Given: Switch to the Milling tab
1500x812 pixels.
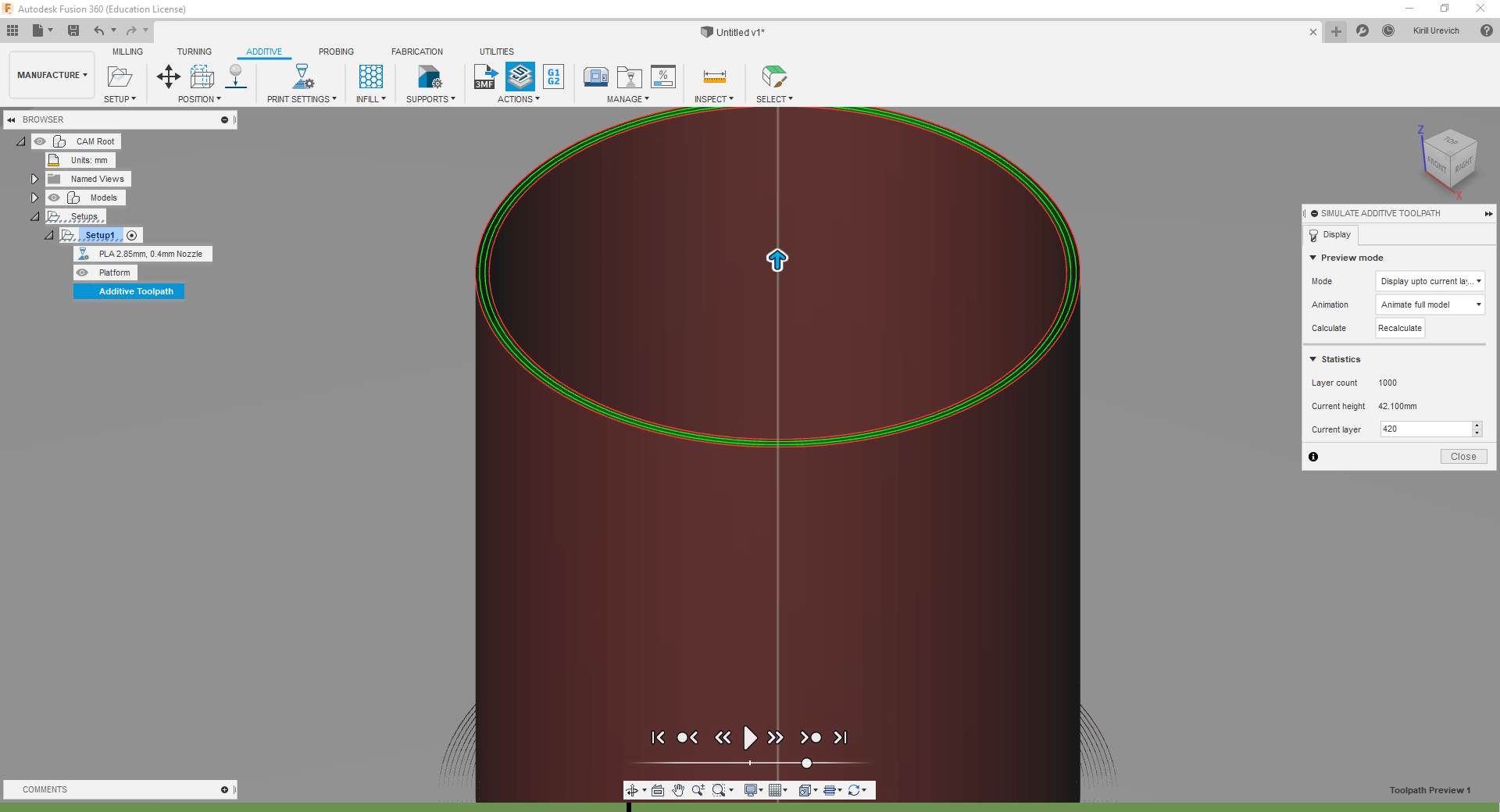Looking at the screenshot, I should pos(127,52).
